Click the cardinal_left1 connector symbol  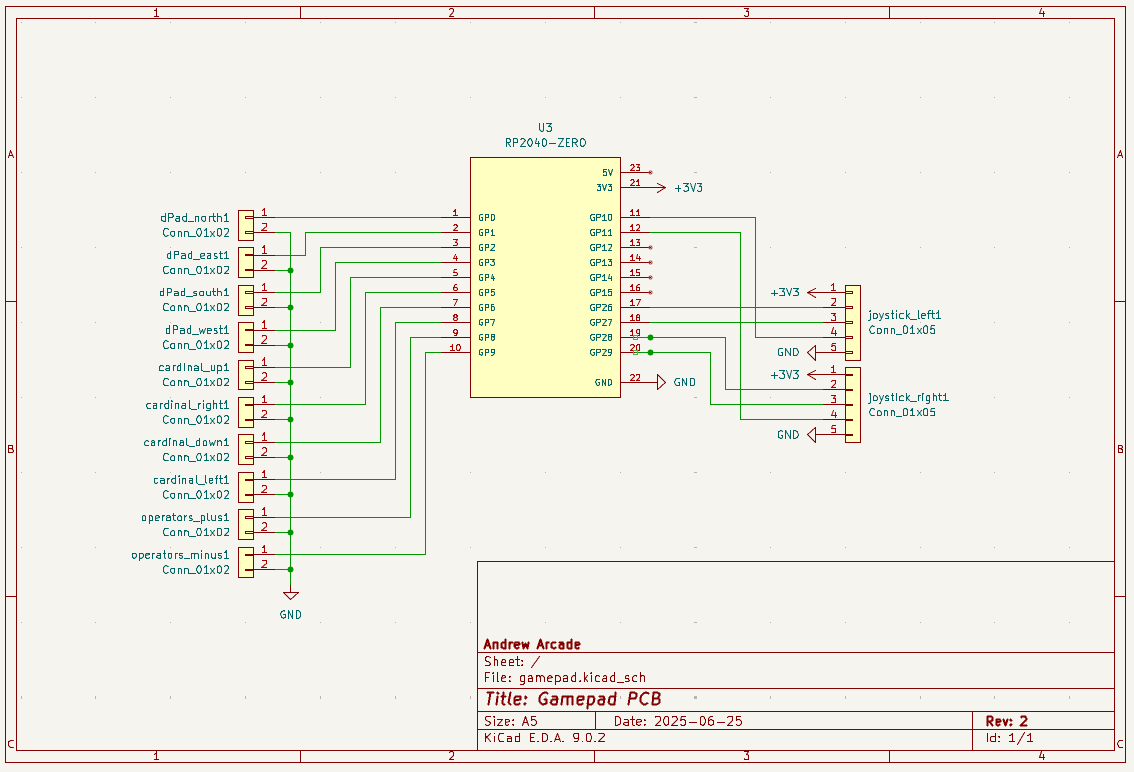pyautogui.click(x=246, y=488)
